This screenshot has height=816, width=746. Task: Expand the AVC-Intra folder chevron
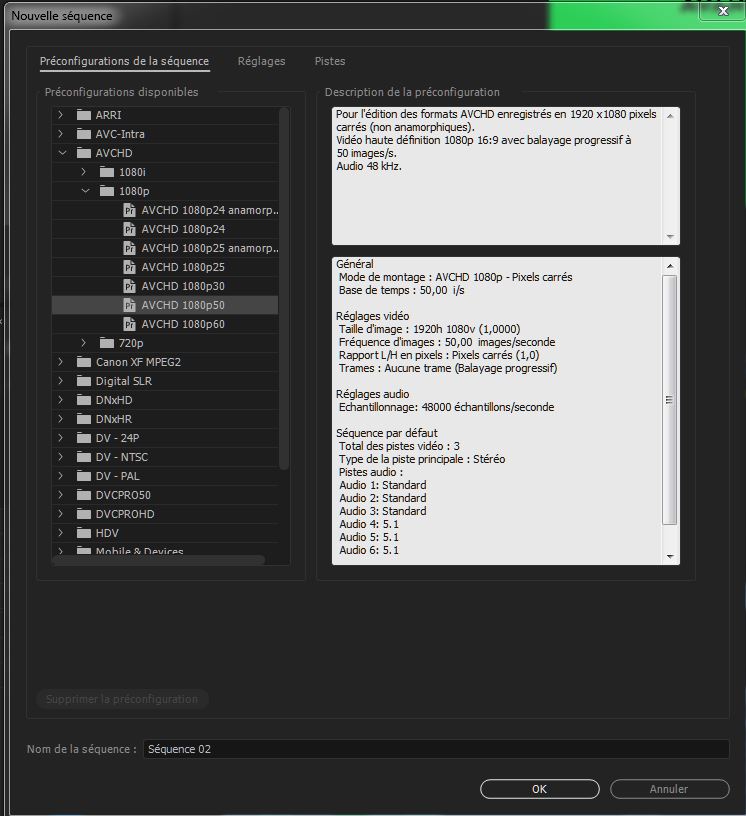pyautogui.click(x=60, y=134)
